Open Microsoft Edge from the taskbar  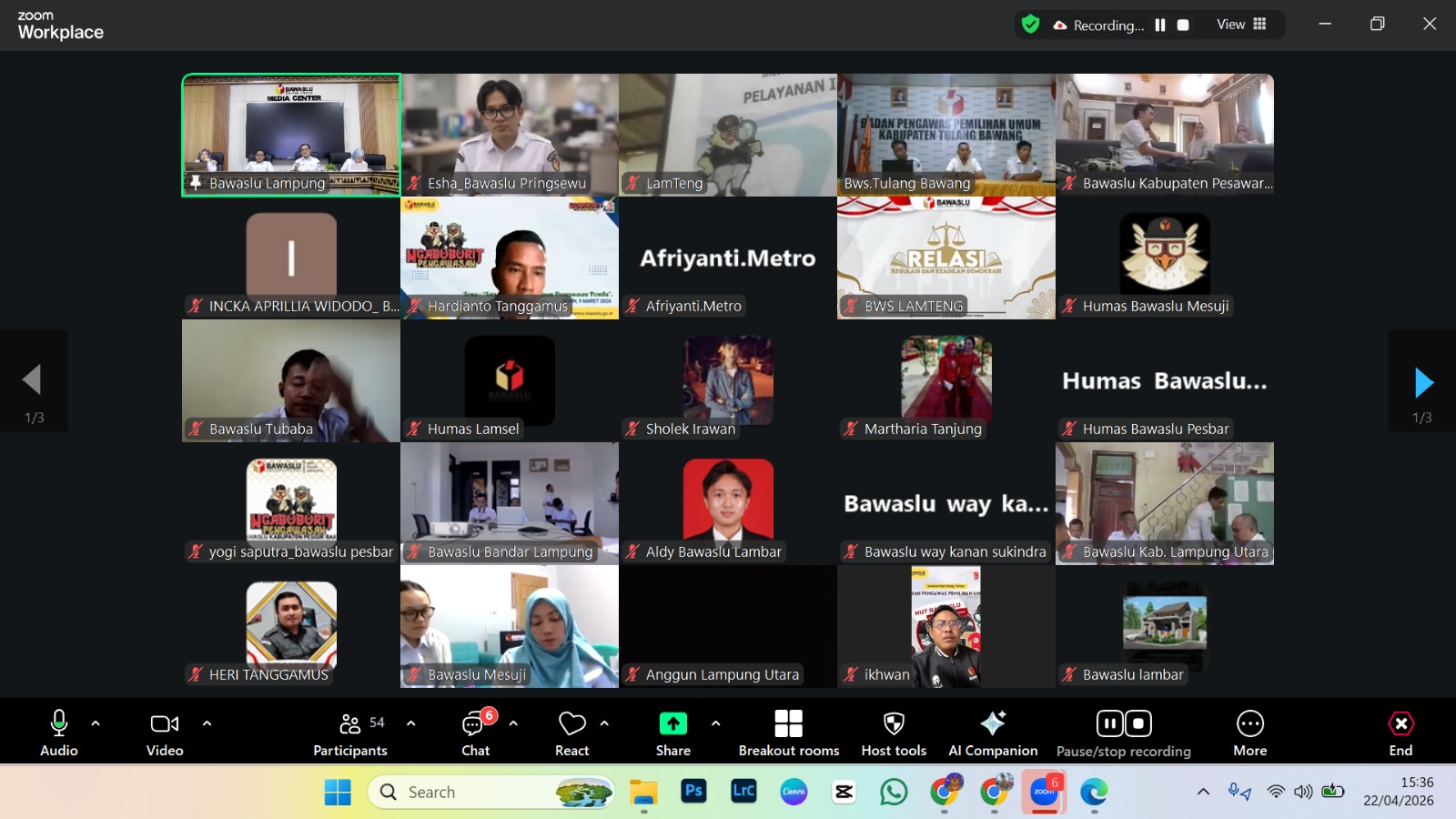[x=1094, y=792]
